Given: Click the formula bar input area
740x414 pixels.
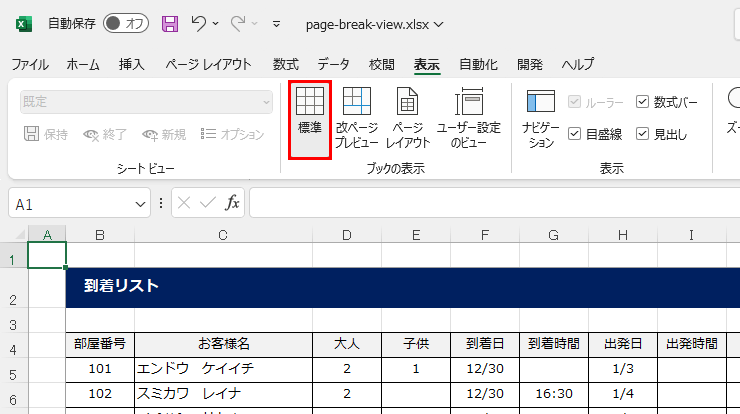Looking at the screenshot, I should coord(495,203).
